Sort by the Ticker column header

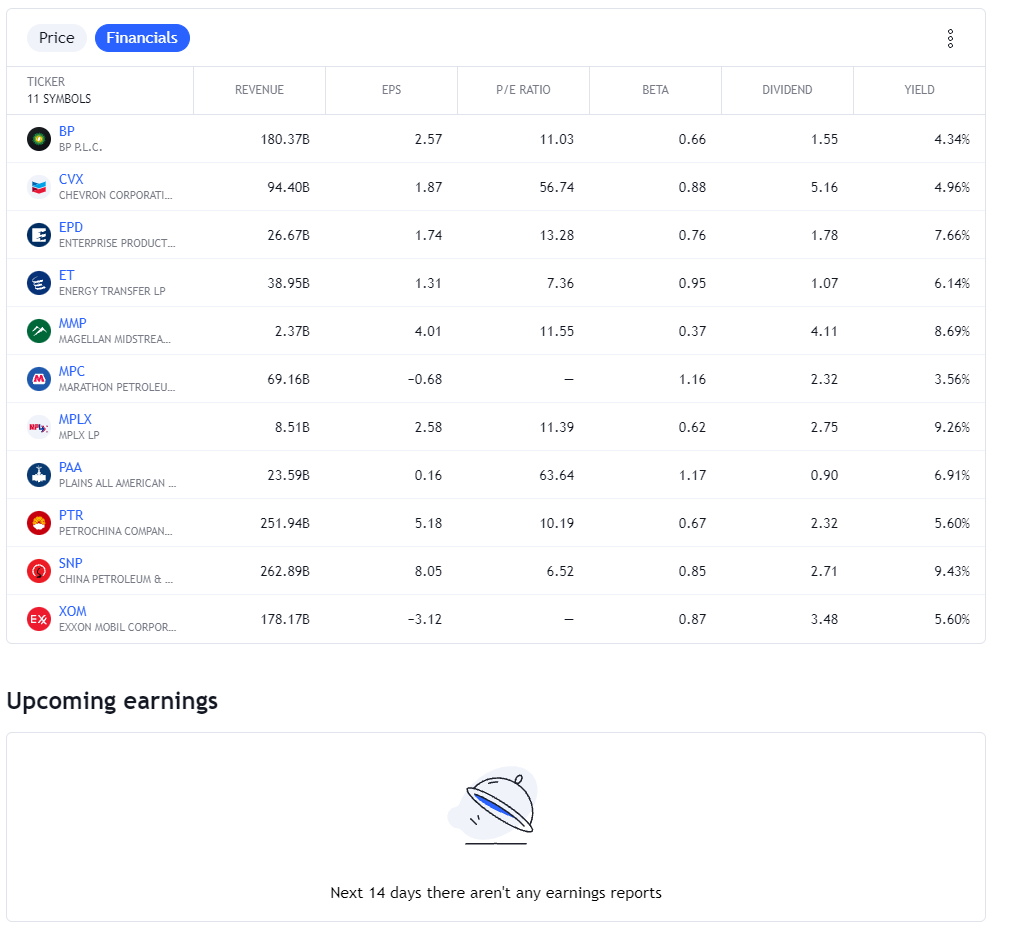[46, 82]
